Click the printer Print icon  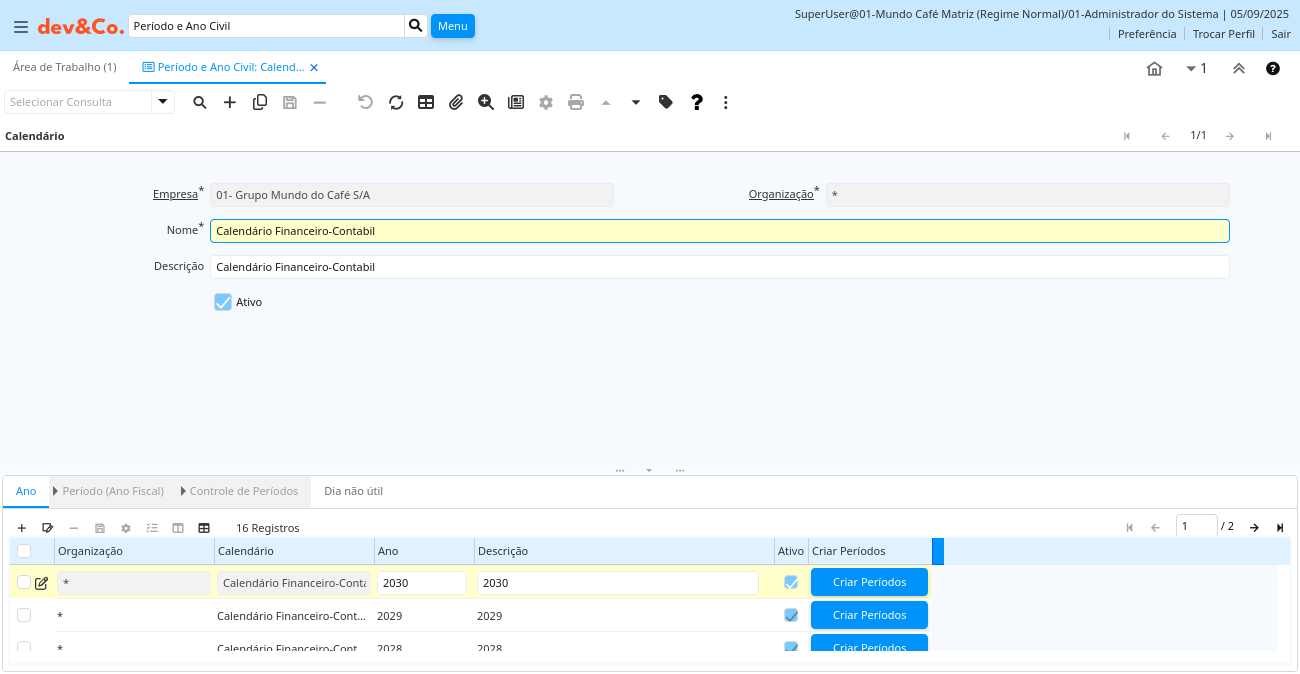click(576, 102)
